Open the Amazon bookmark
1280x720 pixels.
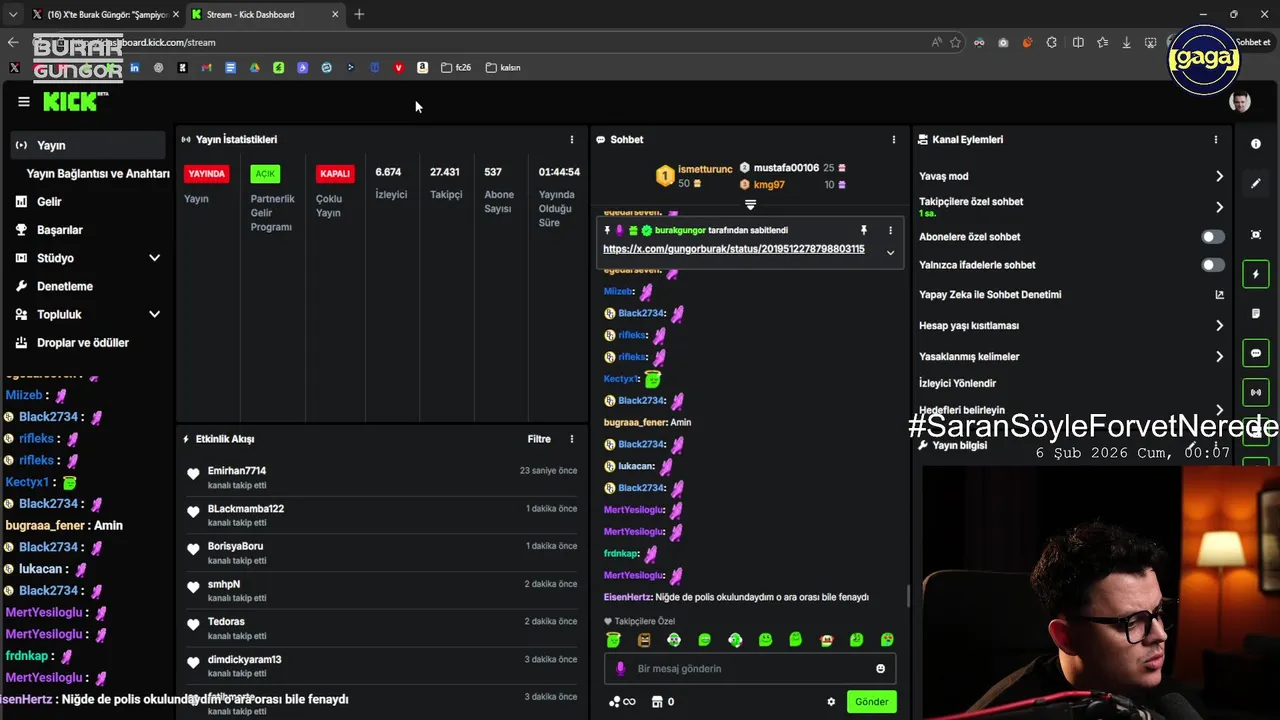pyautogui.click(x=422, y=68)
